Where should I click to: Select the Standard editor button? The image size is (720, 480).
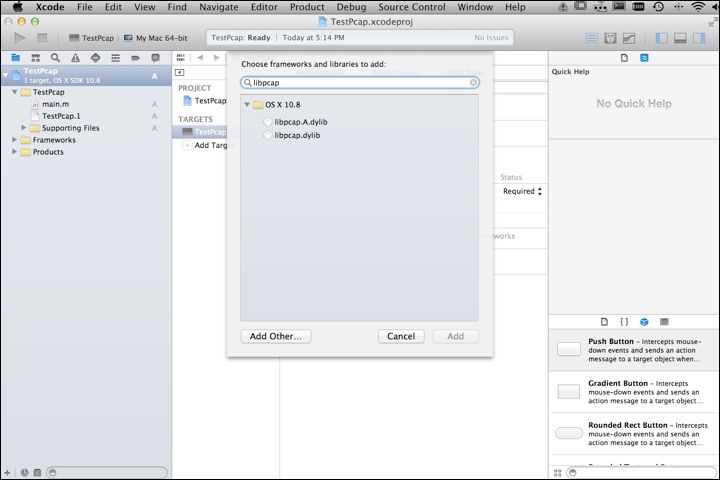[591, 38]
